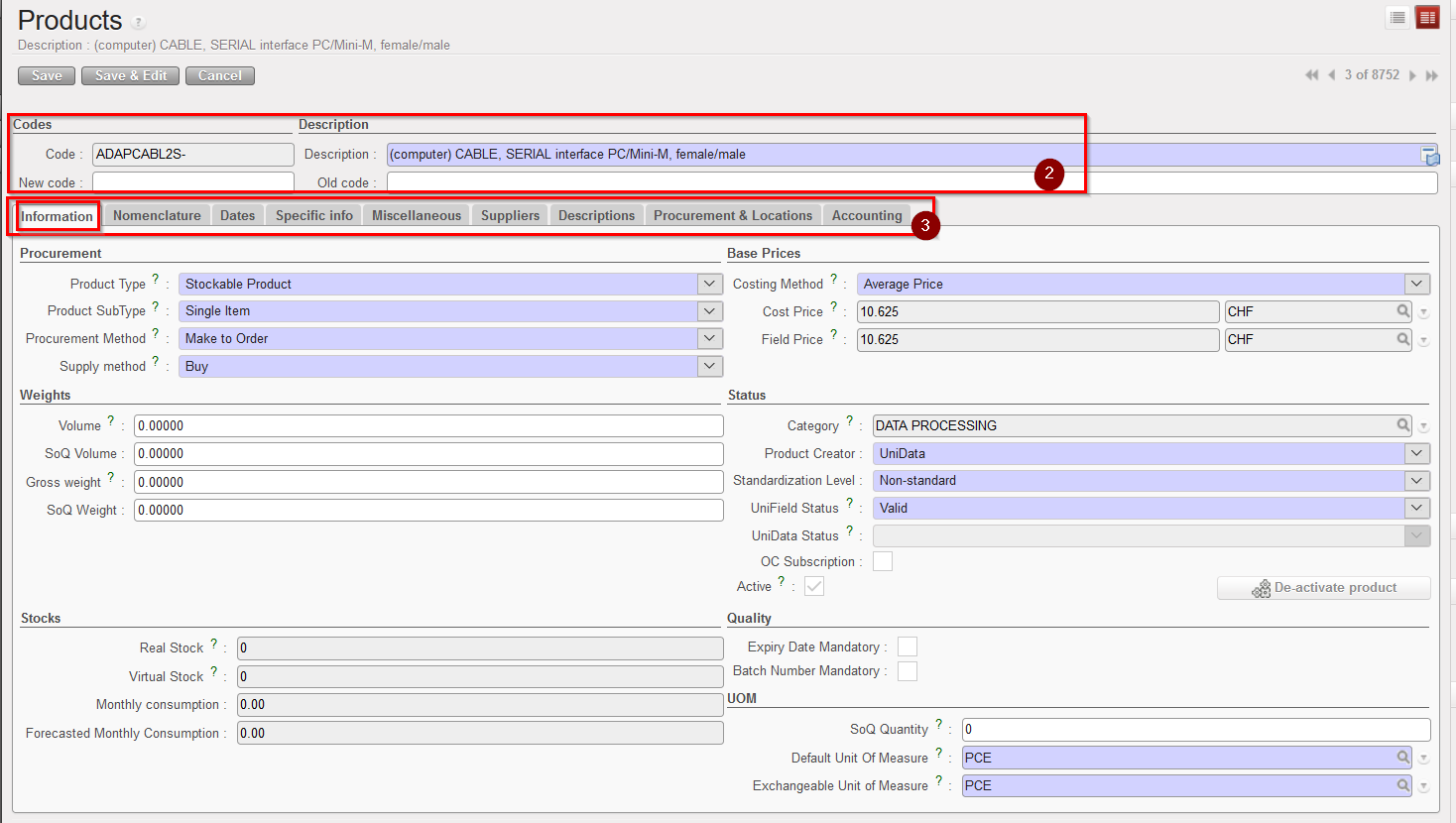Toggle OC Subscription checkbox

883,561
